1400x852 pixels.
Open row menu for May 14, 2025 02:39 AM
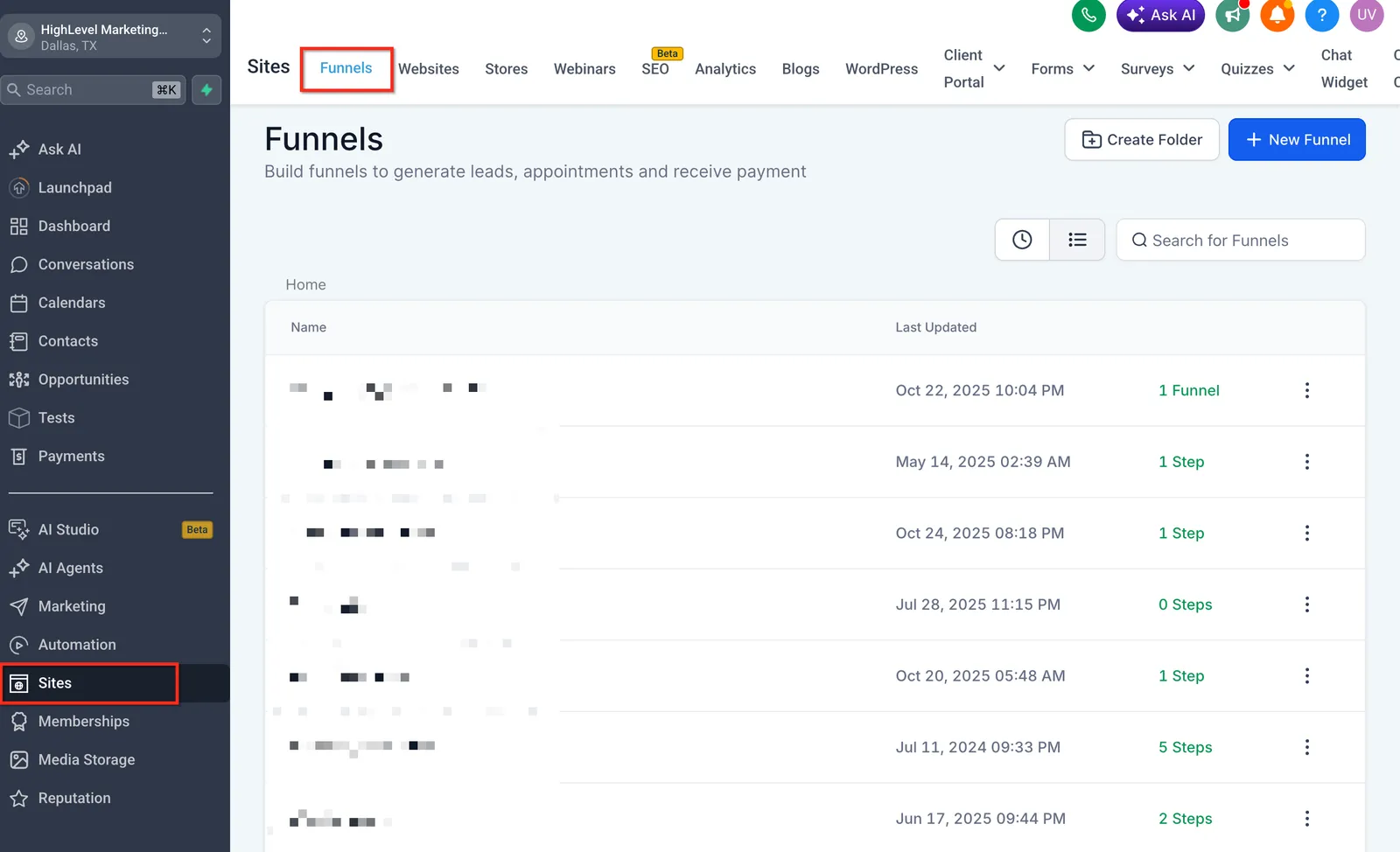click(x=1307, y=462)
